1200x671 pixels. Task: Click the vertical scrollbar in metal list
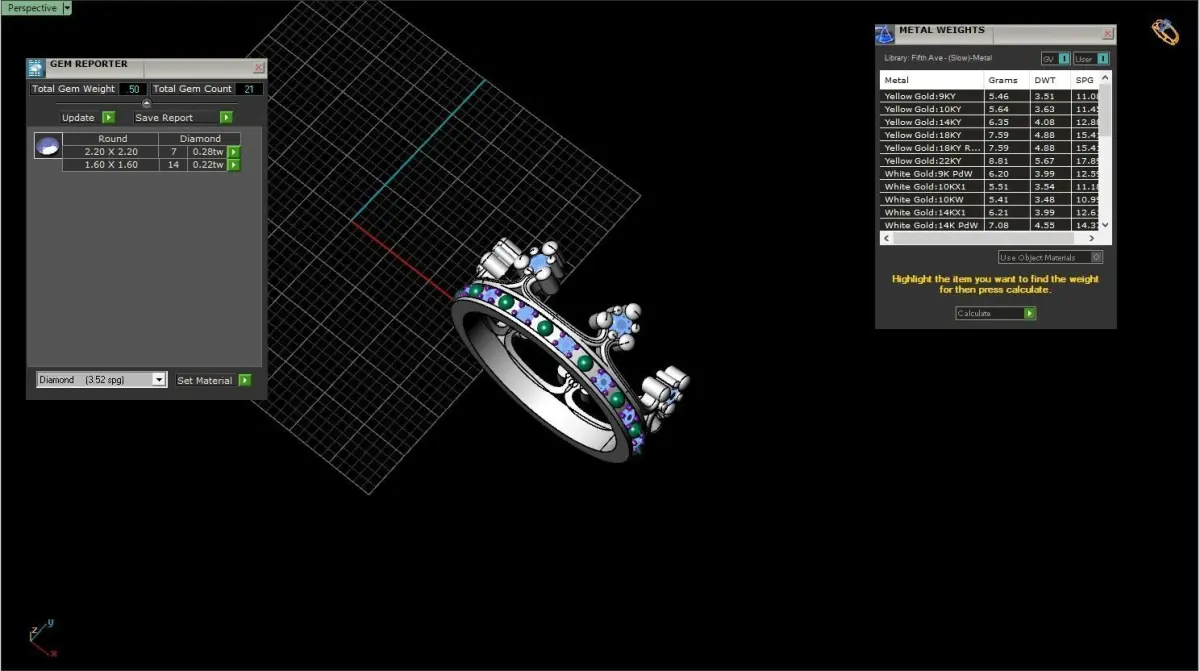[x=1105, y=110]
